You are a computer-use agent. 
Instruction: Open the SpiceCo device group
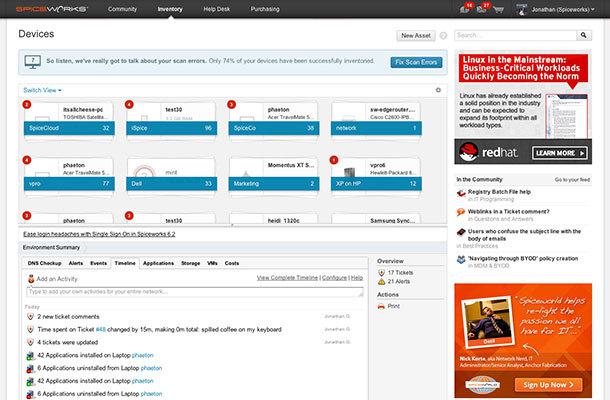click(273, 128)
